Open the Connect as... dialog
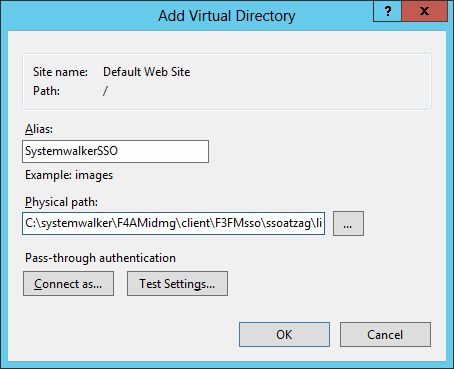This screenshot has width=454, height=369. pyautogui.click(x=68, y=284)
